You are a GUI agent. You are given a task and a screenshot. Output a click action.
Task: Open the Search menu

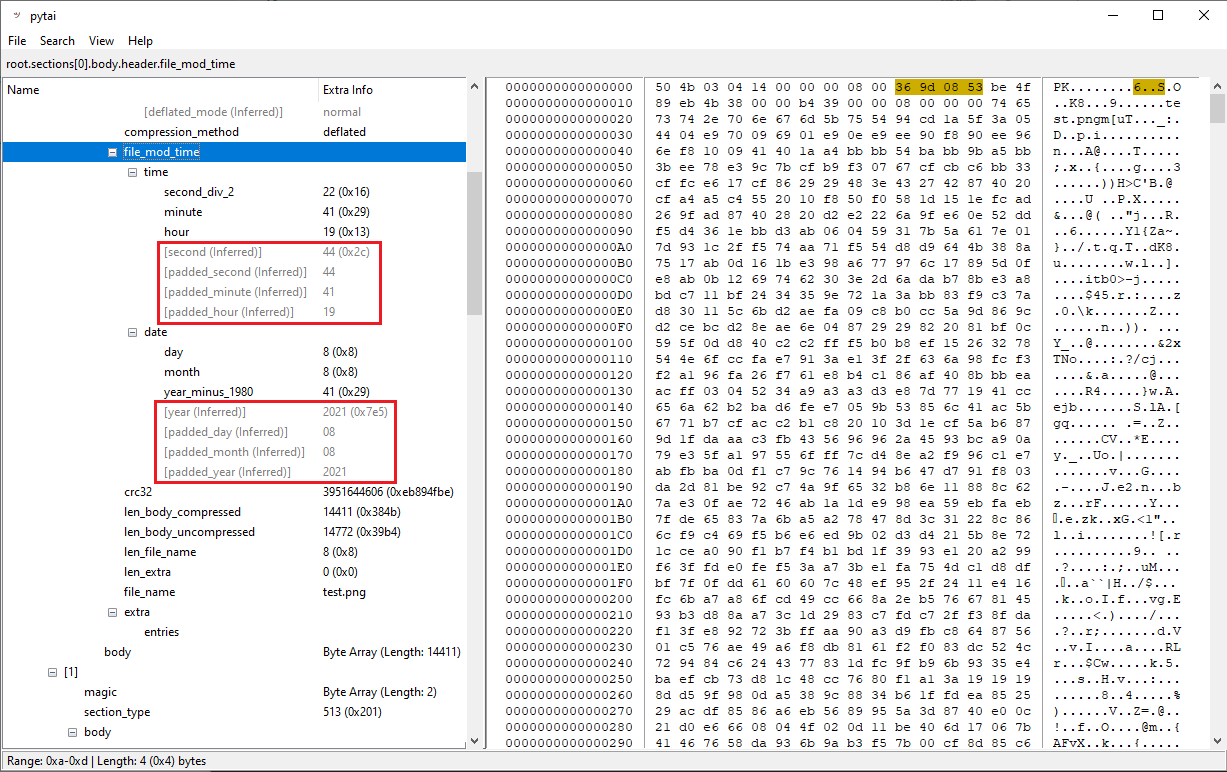(x=57, y=41)
